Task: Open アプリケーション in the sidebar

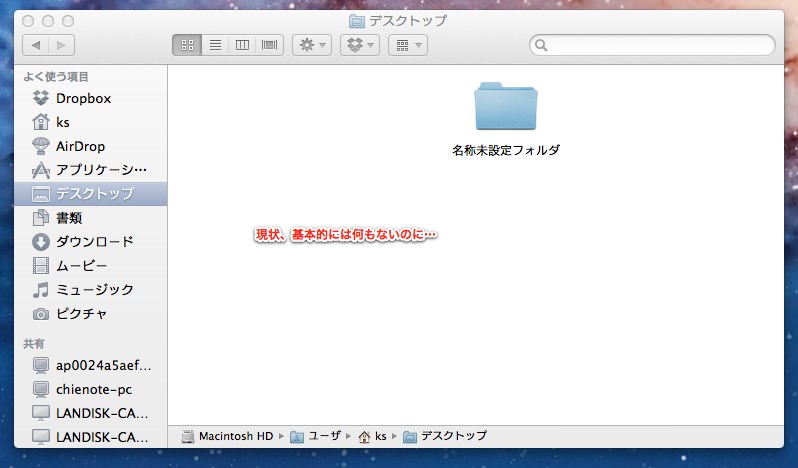Action: 89,170
